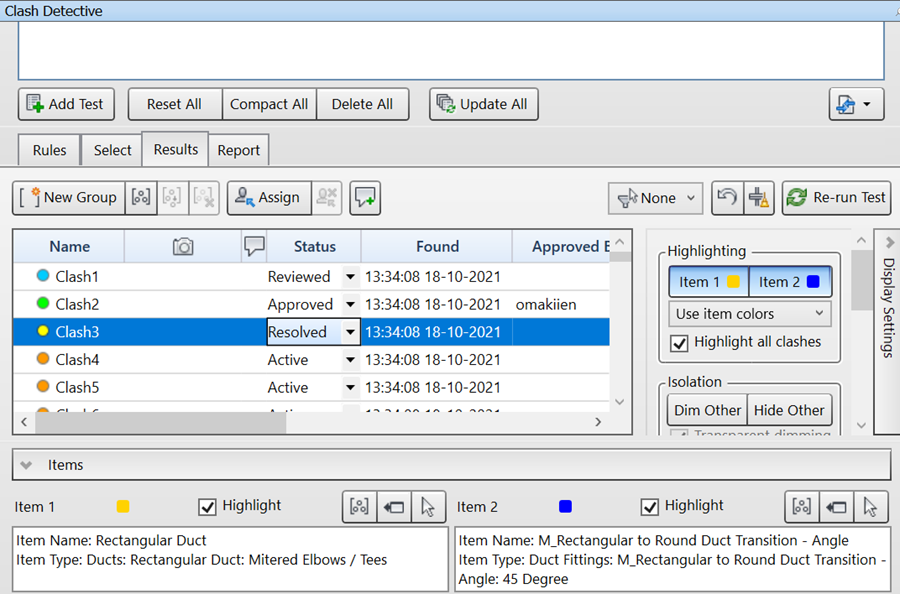Open the Use item colors dropdown
900x594 pixels.
point(750,314)
